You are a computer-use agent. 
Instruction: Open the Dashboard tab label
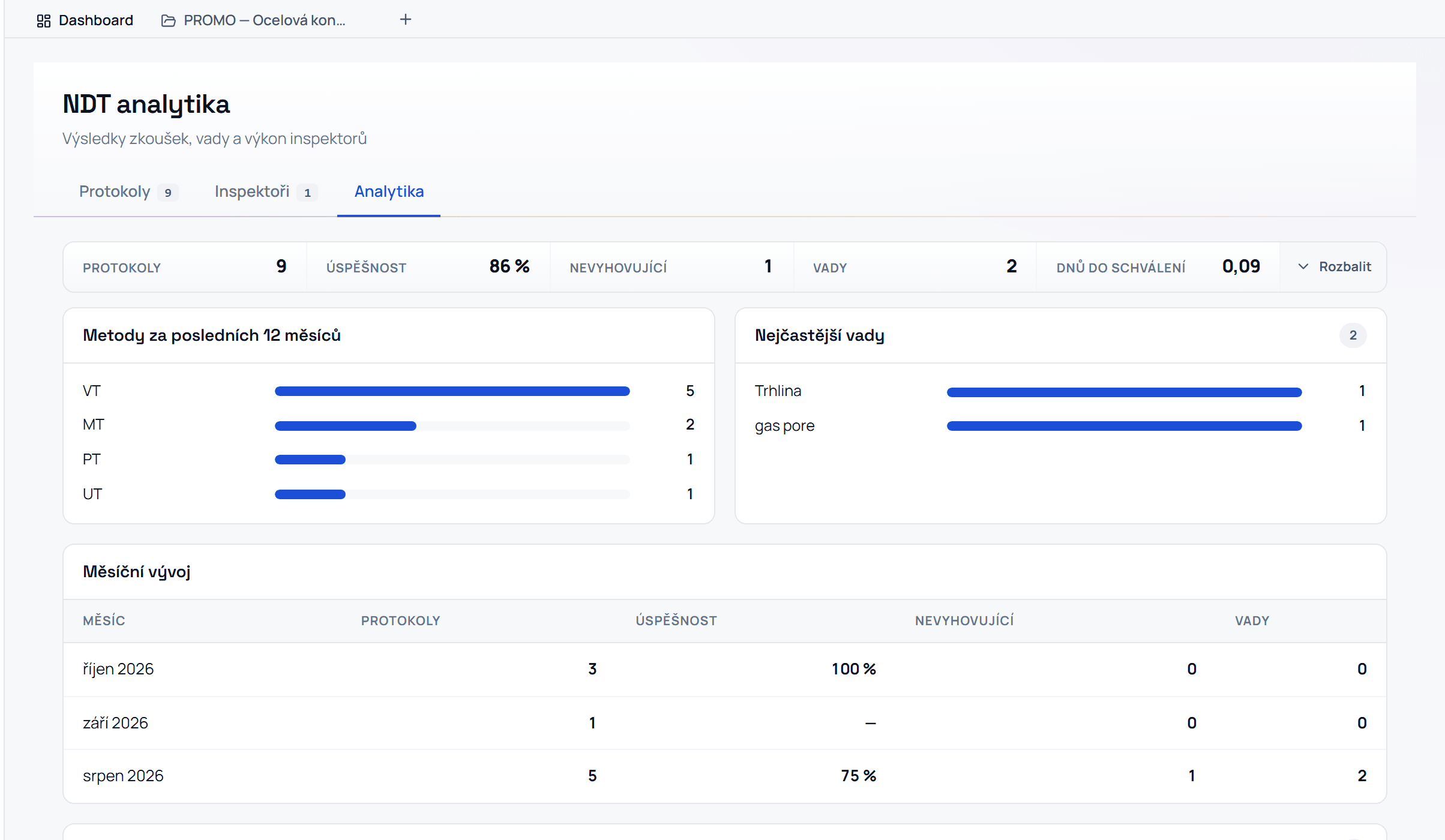click(96, 20)
